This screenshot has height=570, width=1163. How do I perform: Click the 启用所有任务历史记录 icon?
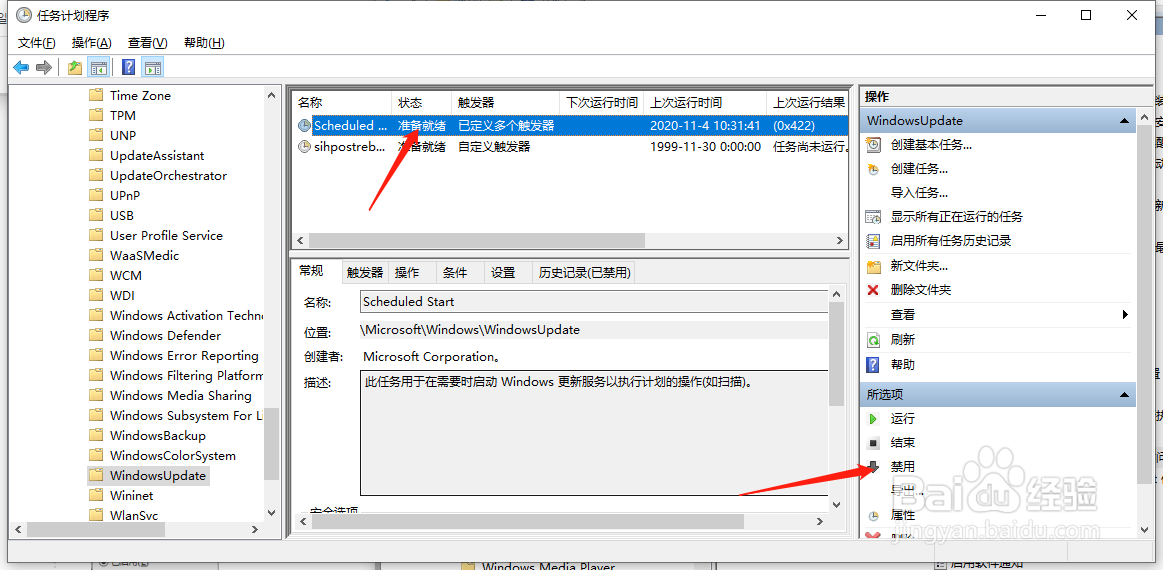pyautogui.click(x=874, y=241)
